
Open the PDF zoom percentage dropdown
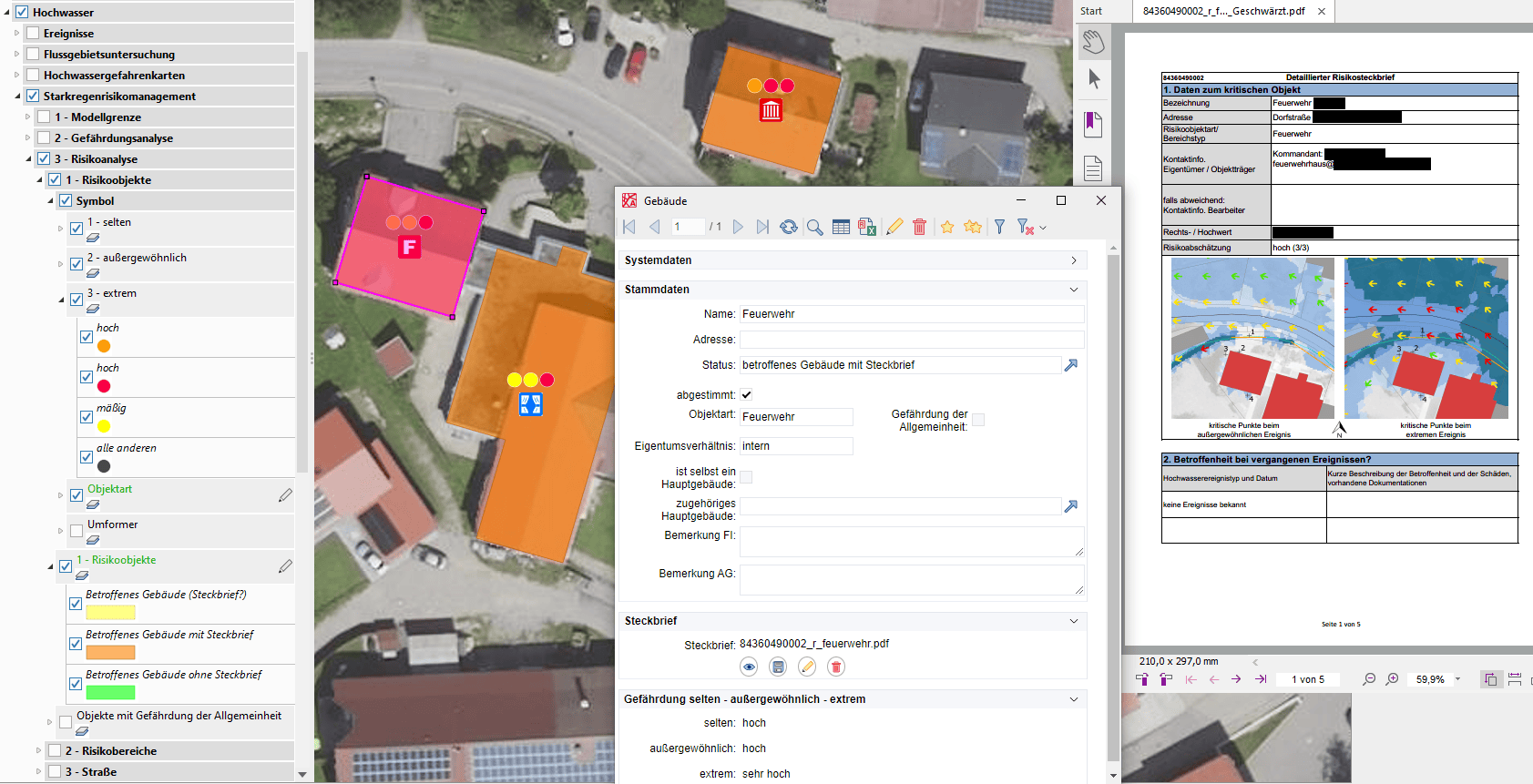coord(1457,679)
